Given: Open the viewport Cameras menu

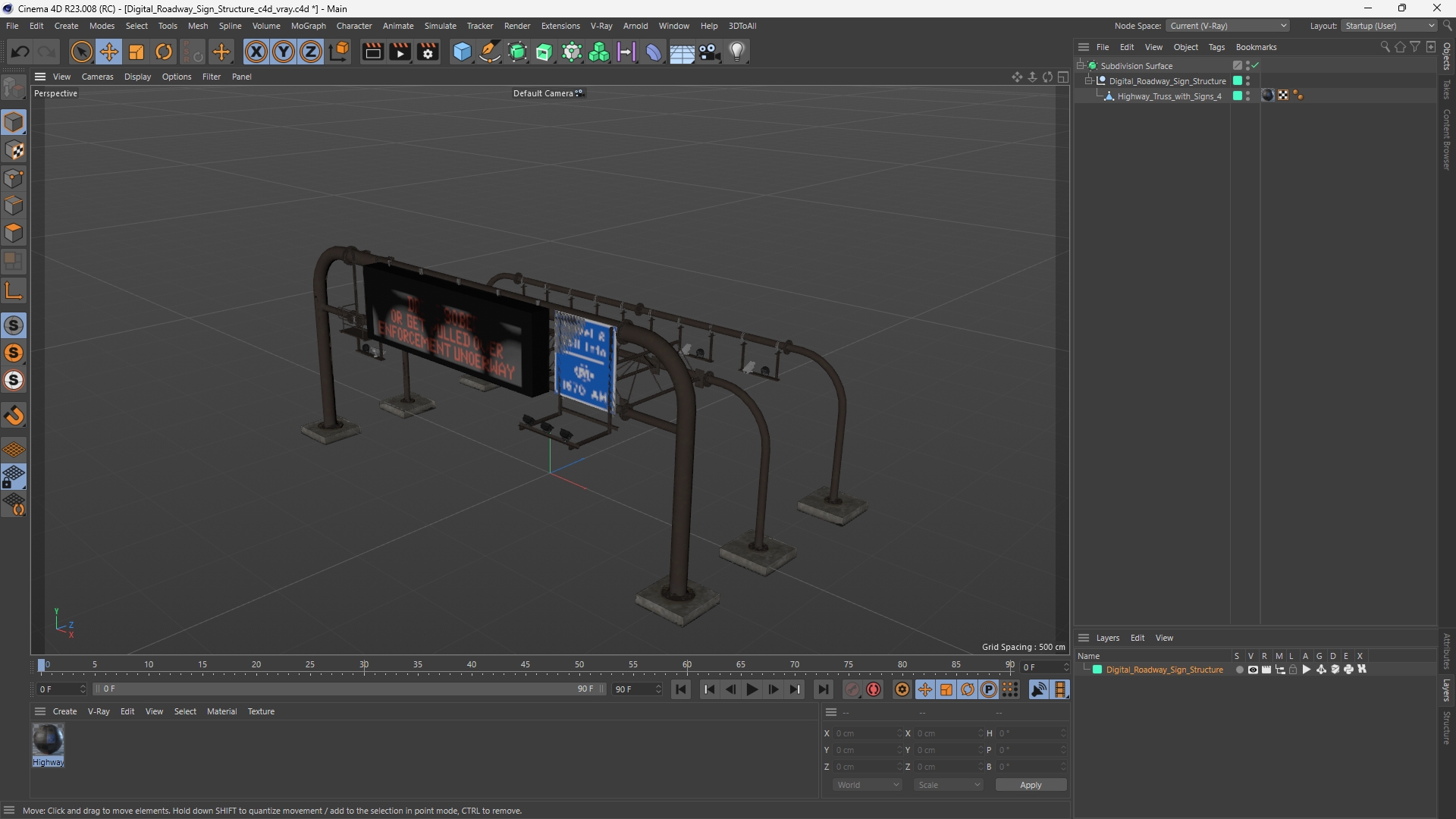Looking at the screenshot, I should (97, 77).
